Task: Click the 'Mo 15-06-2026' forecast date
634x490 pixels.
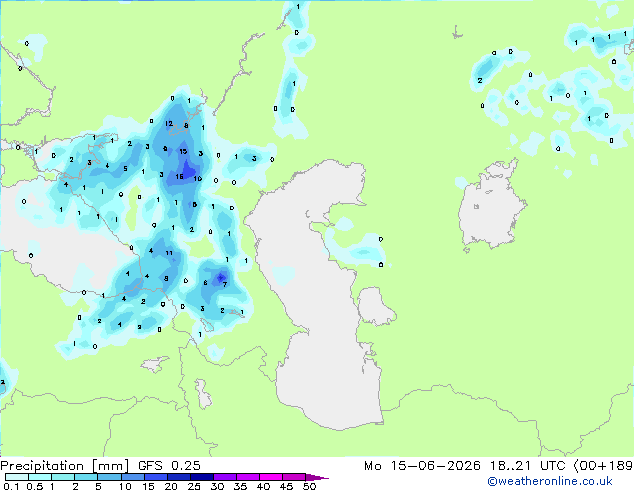Action: coord(422,466)
